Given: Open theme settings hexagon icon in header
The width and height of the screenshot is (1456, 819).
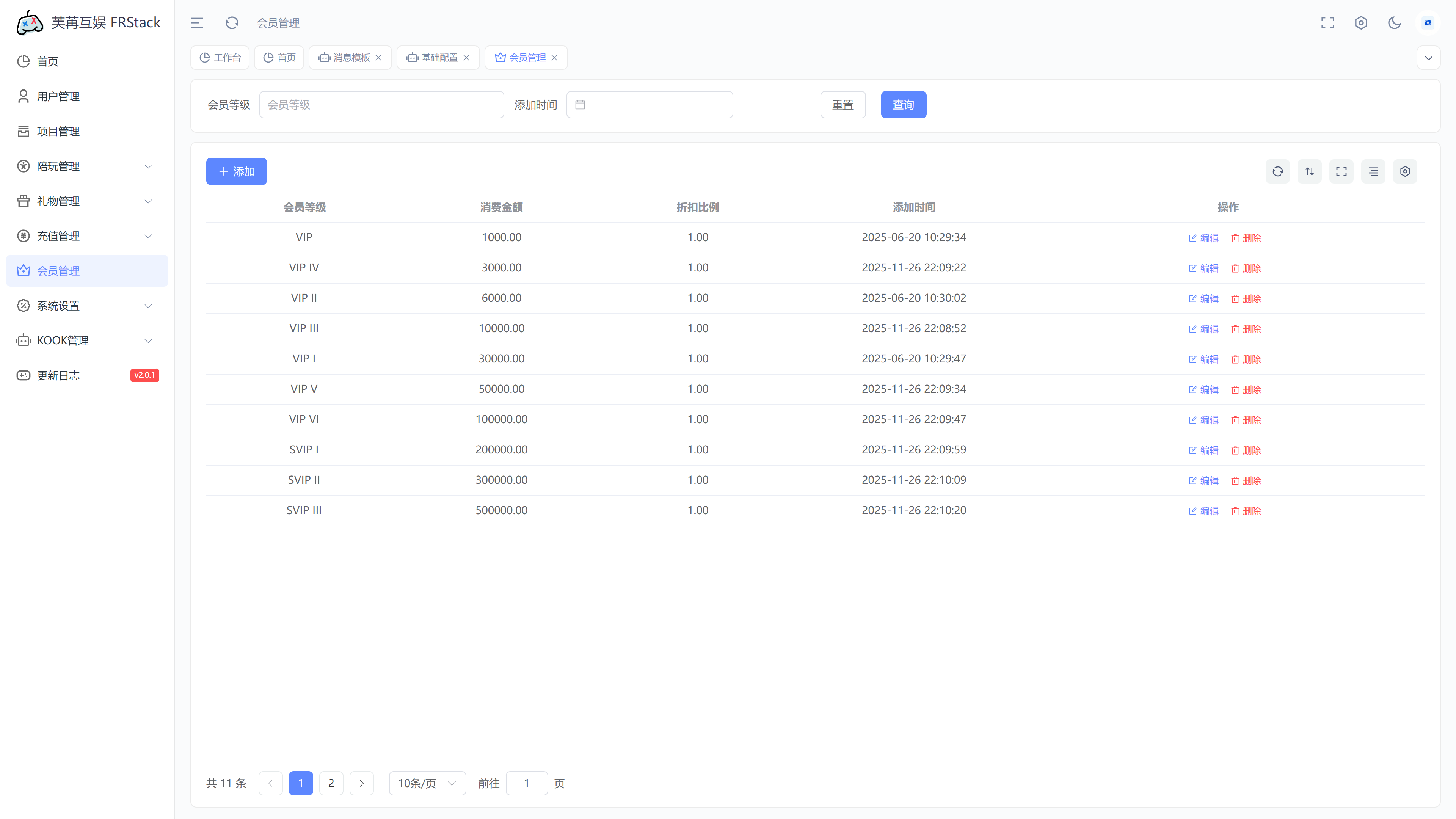Looking at the screenshot, I should [x=1360, y=23].
